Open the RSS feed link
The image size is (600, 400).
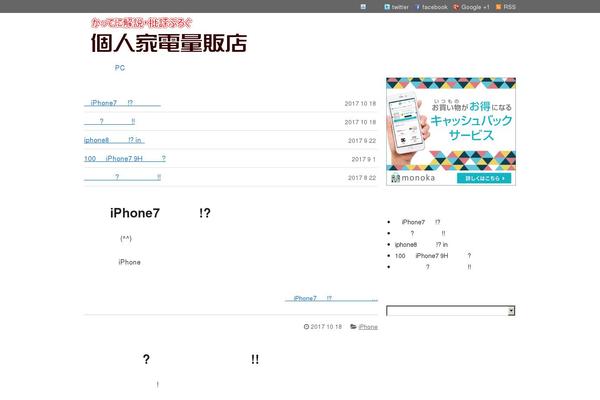coord(505,7)
